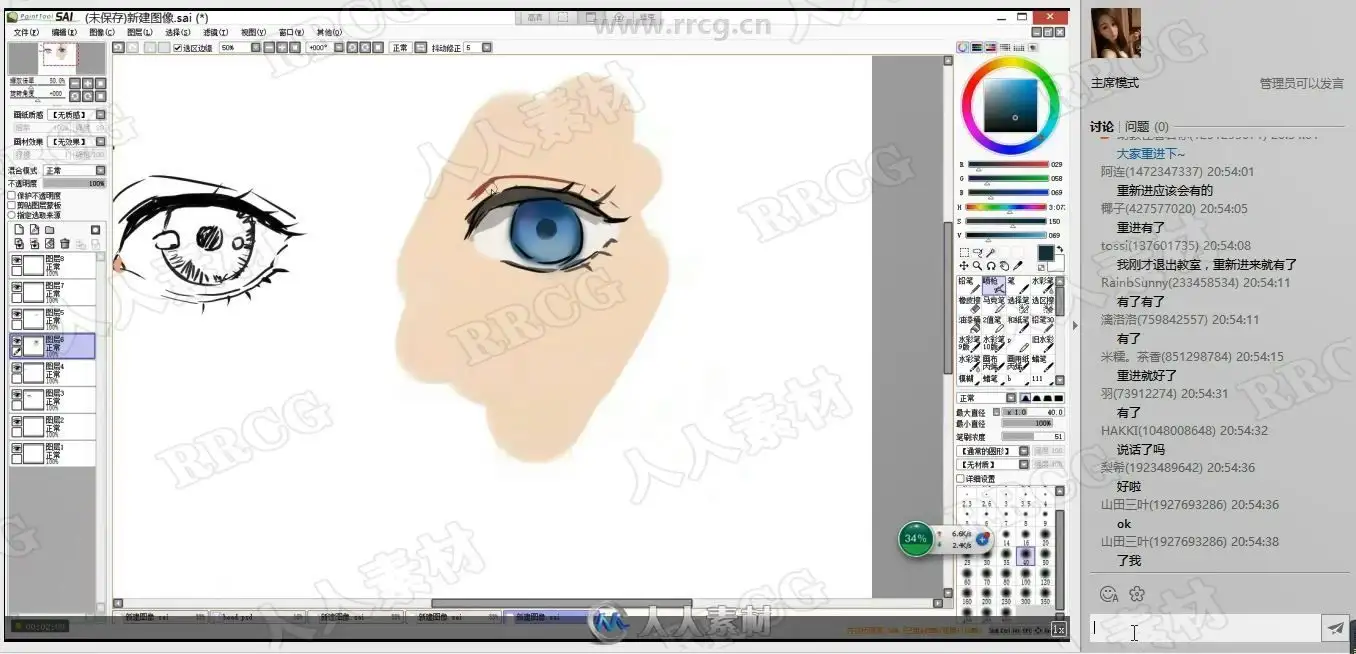Select the lasso selection tool
This screenshot has width=1356, height=654.
click(978, 253)
